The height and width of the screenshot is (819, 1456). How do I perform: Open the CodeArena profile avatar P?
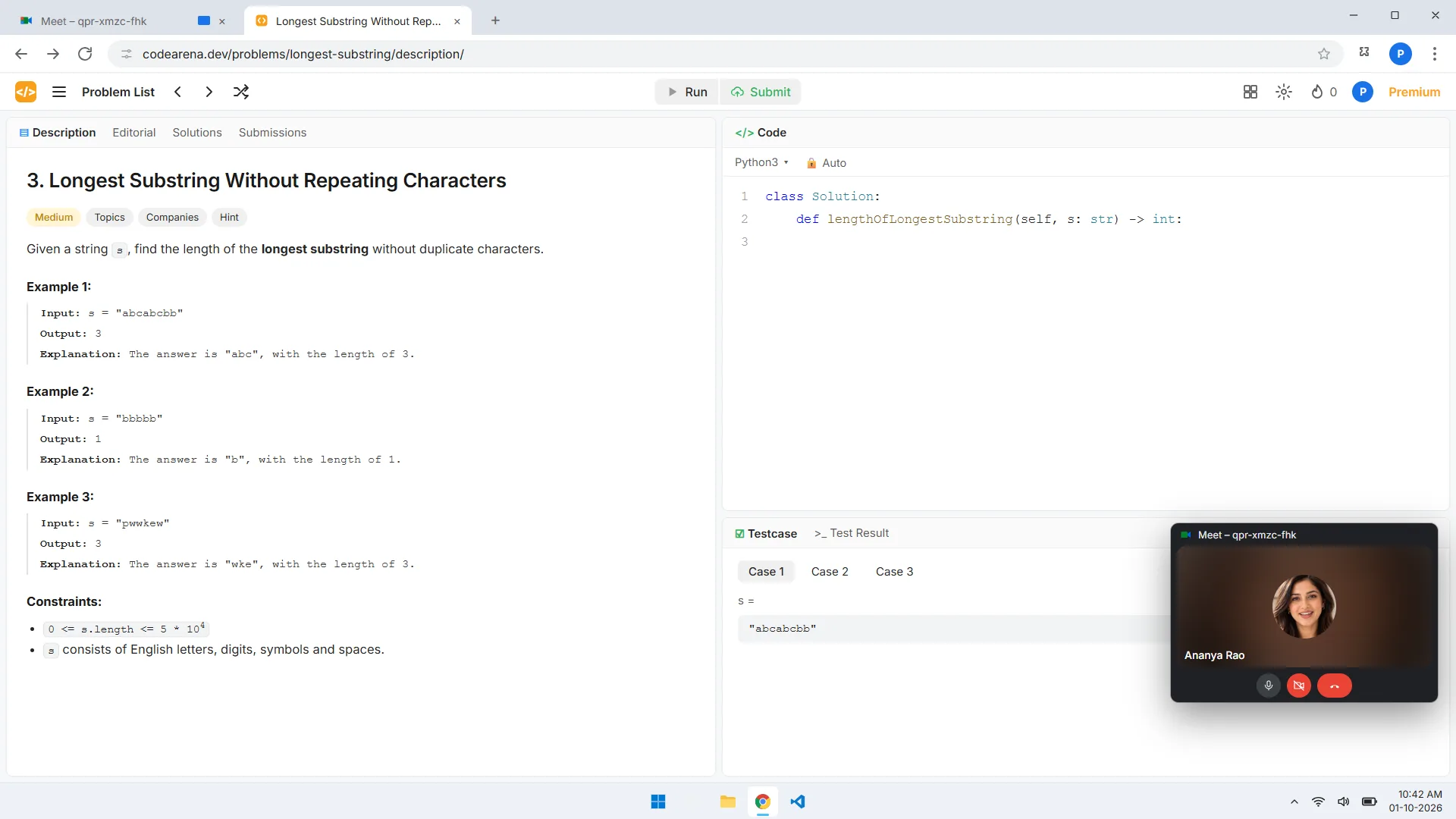[x=1363, y=92]
